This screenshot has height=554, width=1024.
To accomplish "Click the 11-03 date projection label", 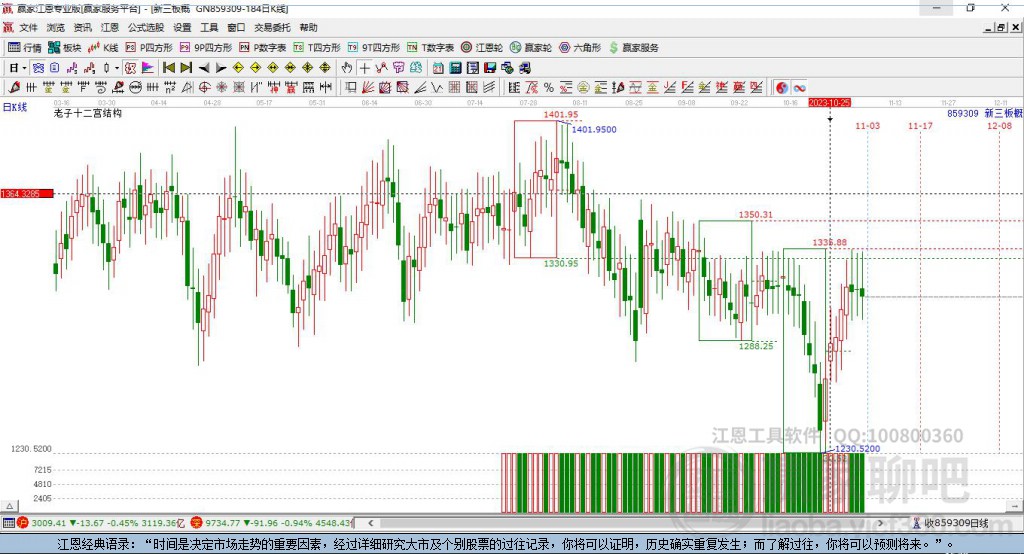I will (867, 125).
